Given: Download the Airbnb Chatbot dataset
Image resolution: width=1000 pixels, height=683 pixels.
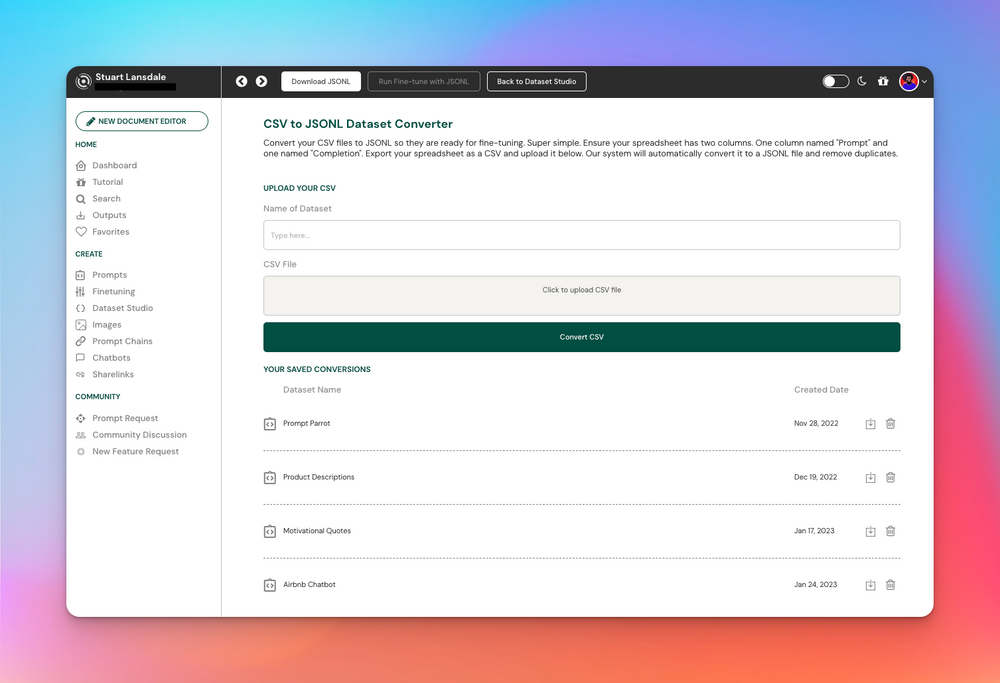Looking at the screenshot, I should tap(871, 585).
